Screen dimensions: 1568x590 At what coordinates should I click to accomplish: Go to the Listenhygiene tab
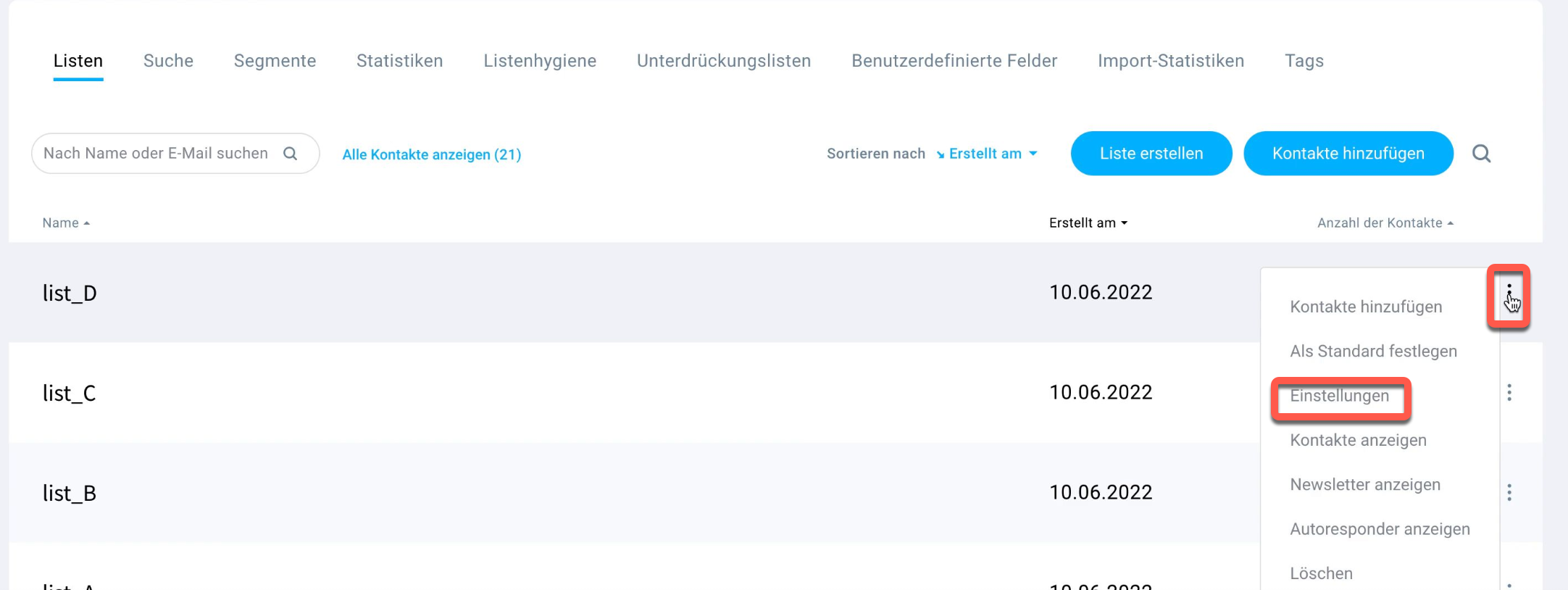540,61
